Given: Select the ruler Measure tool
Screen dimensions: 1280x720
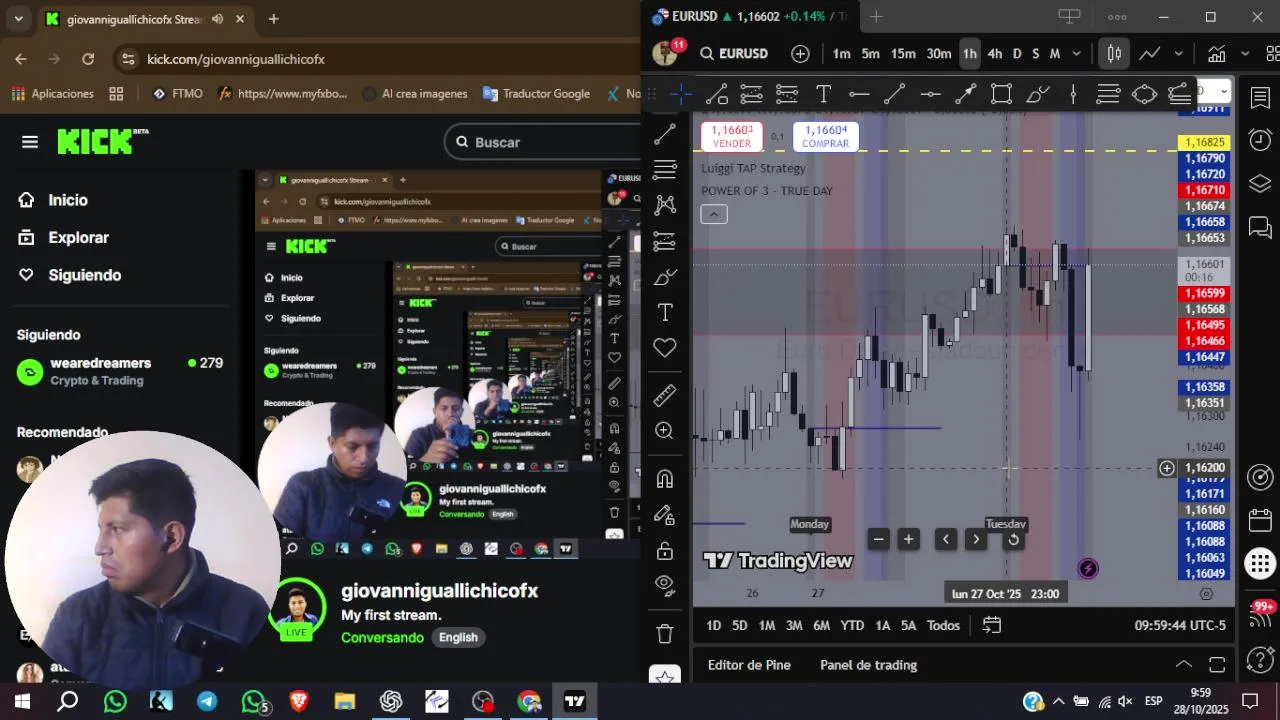Looking at the screenshot, I should [x=665, y=396].
